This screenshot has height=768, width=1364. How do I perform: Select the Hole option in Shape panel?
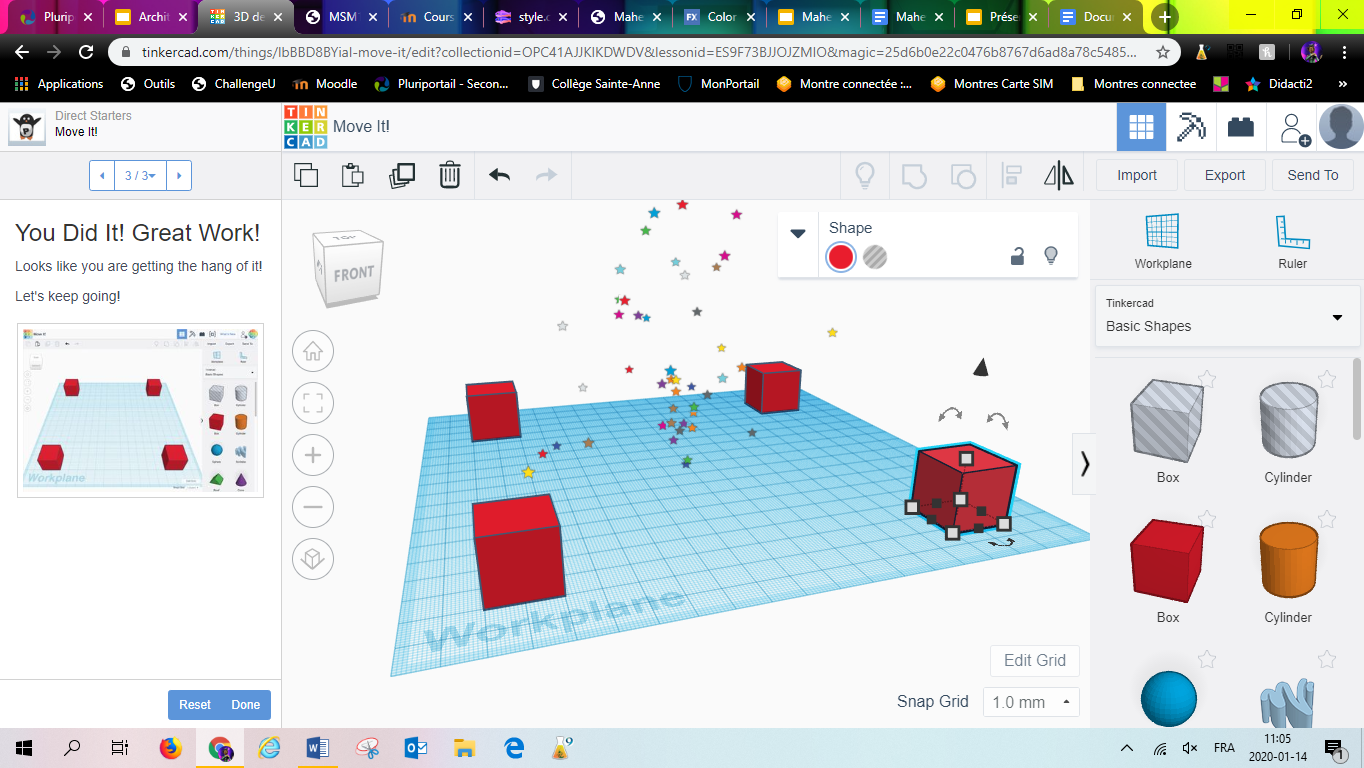click(875, 257)
